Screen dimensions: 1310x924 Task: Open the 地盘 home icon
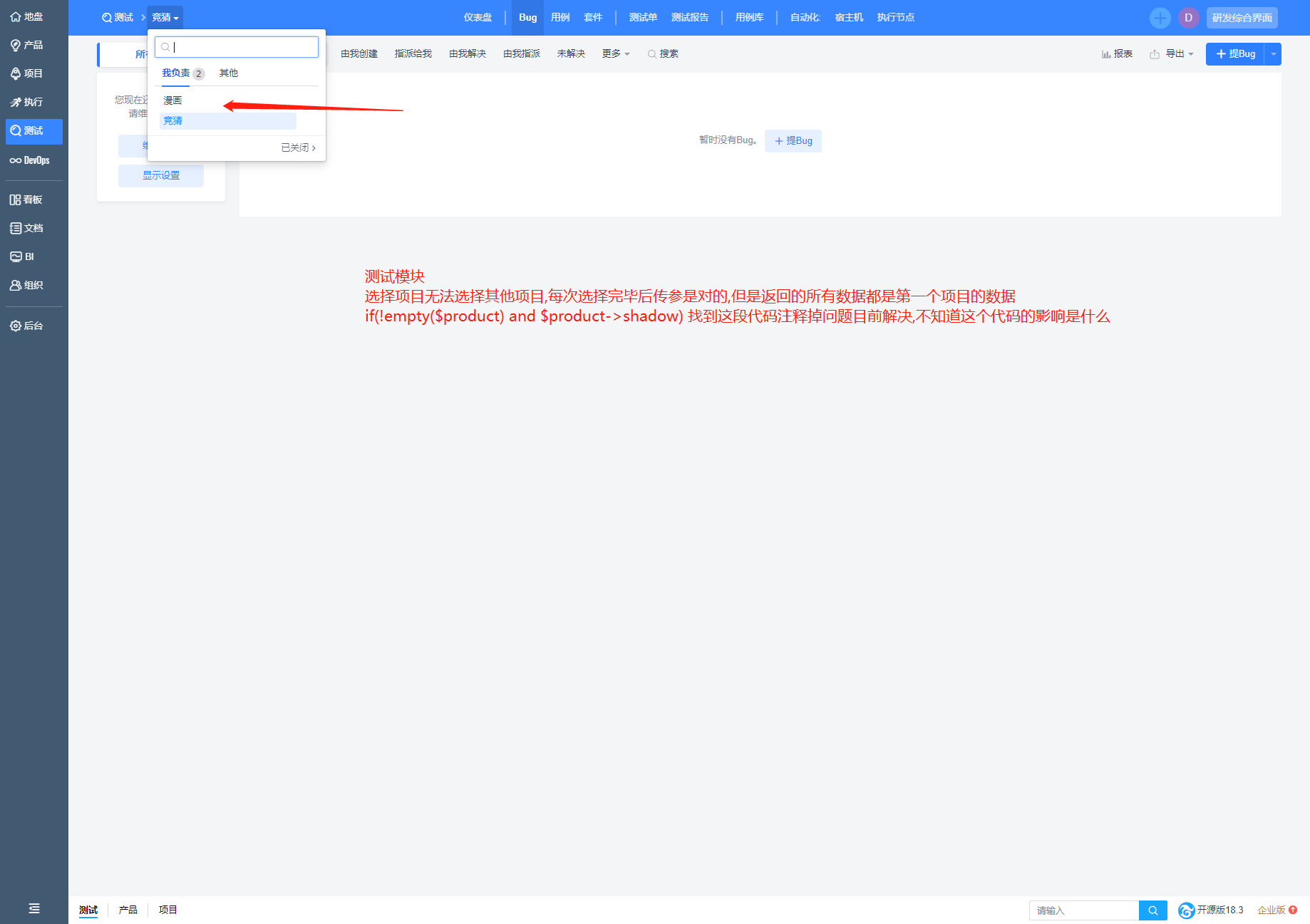click(x=33, y=16)
